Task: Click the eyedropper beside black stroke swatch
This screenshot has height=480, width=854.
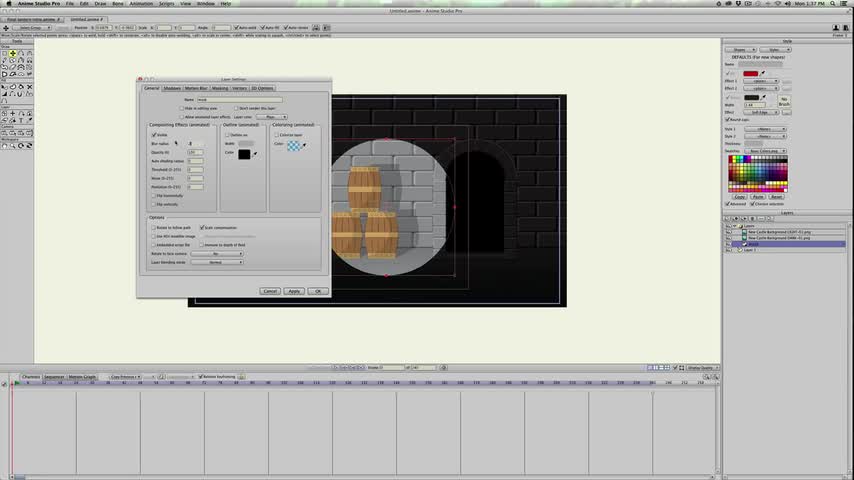Action: (x=765, y=97)
